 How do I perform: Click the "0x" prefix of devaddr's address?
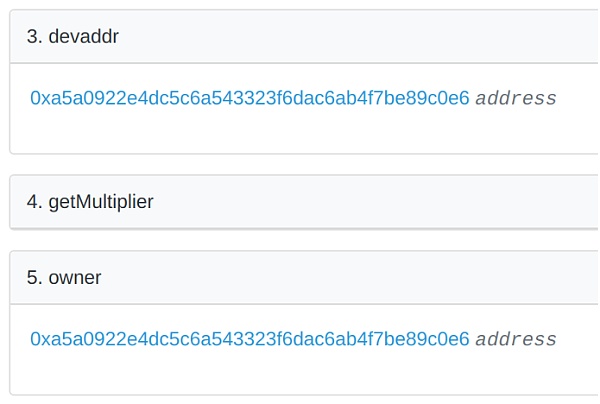pos(39,99)
